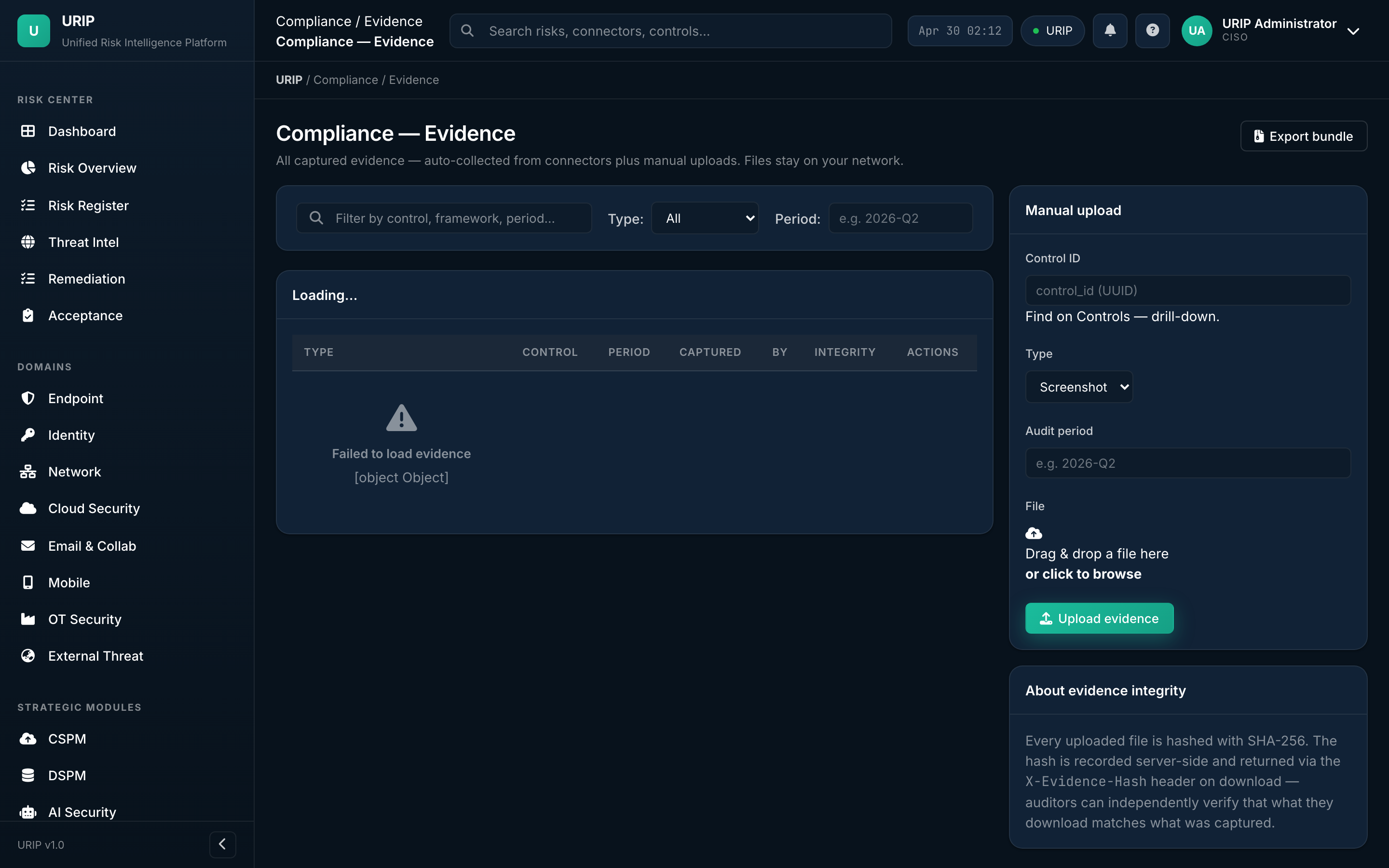1389x868 pixels.
Task: Go to Risk Overview page
Action: (x=93, y=168)
